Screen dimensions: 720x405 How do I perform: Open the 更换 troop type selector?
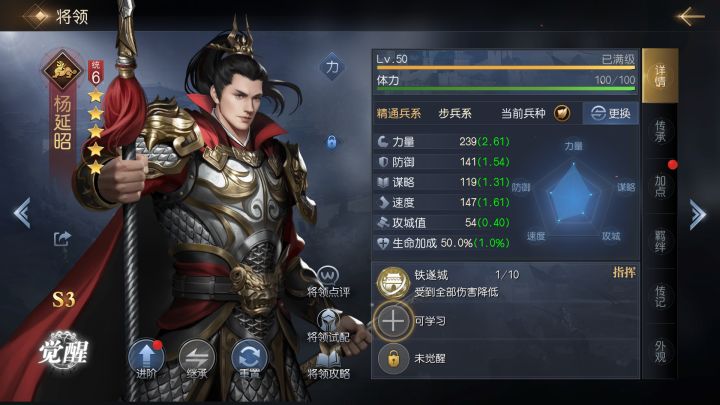pyautogui.click(x=610, y=113)
